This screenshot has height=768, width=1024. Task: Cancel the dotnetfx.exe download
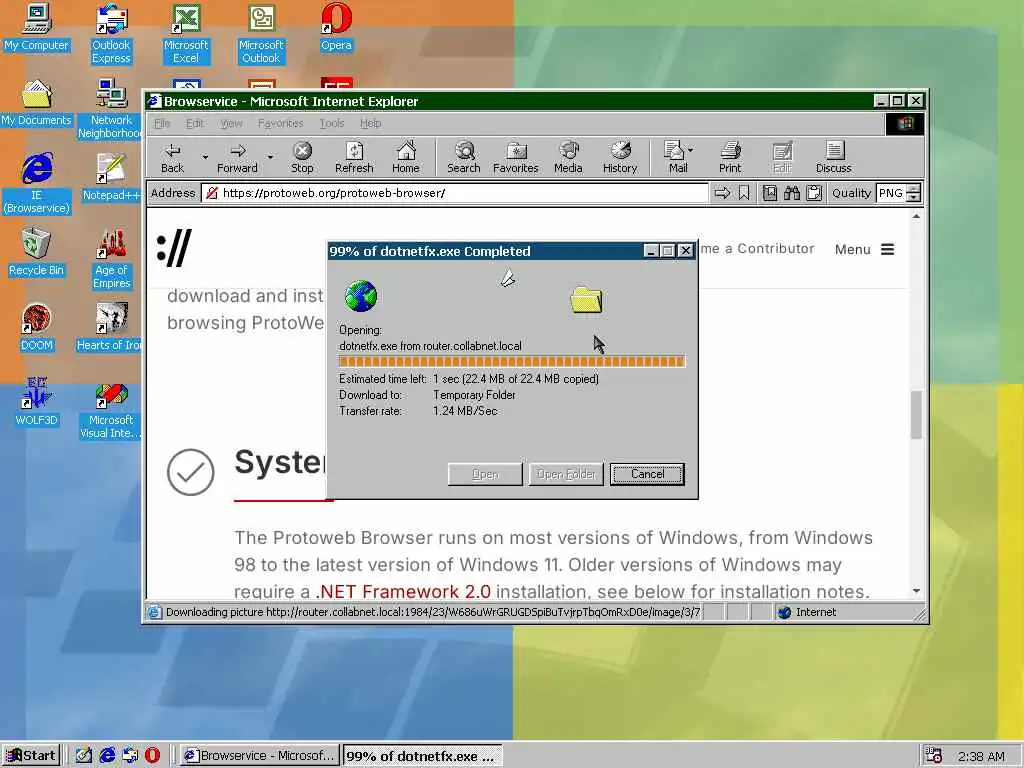(647, 474)
